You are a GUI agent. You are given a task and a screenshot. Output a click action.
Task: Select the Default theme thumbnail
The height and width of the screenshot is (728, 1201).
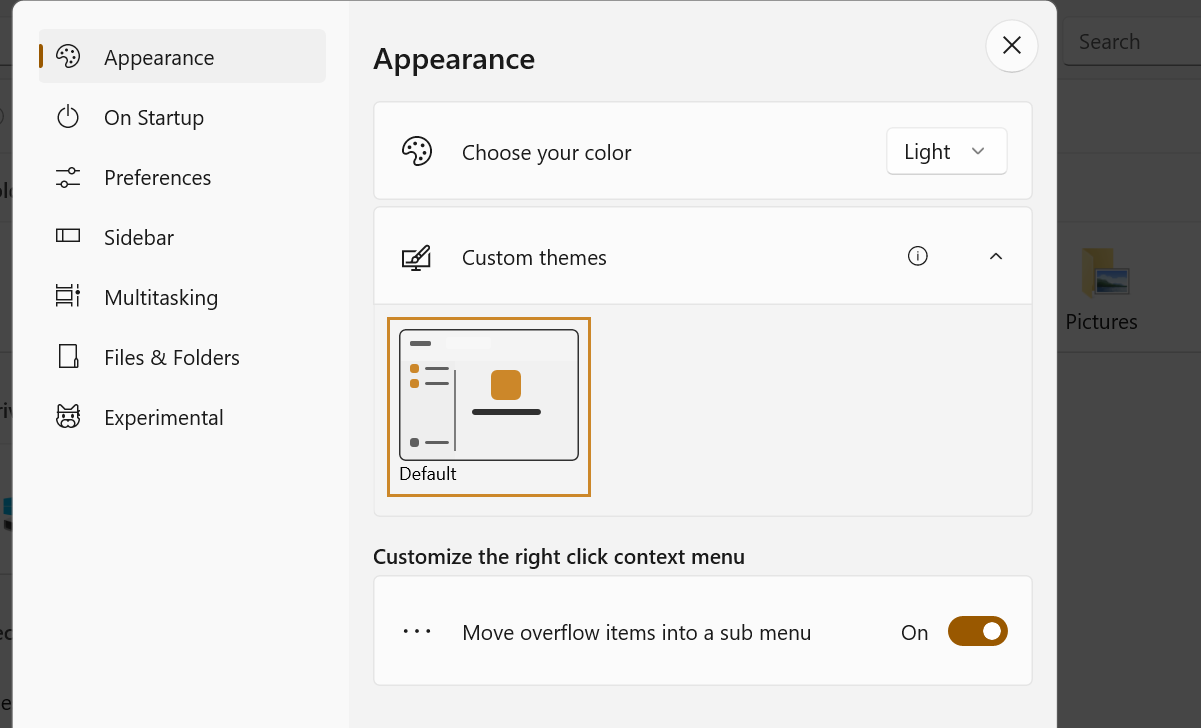pos(489,396)
